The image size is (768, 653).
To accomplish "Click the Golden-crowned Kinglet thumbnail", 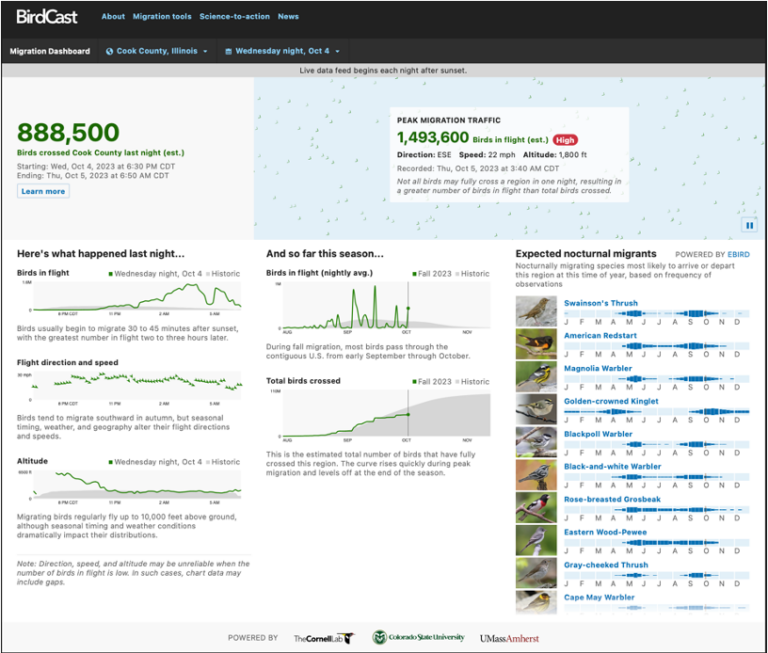I will coord(536,409).
